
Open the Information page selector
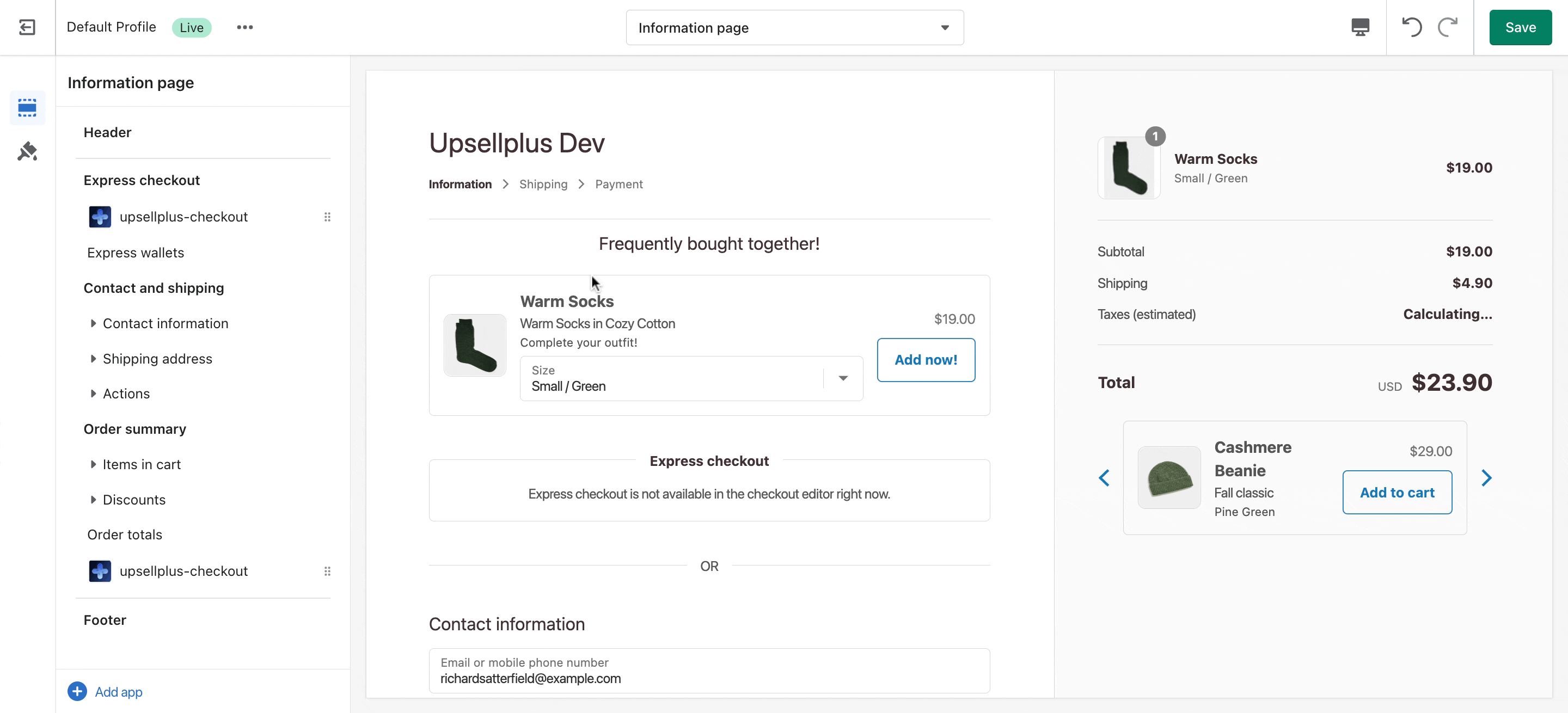click(794, 27)
